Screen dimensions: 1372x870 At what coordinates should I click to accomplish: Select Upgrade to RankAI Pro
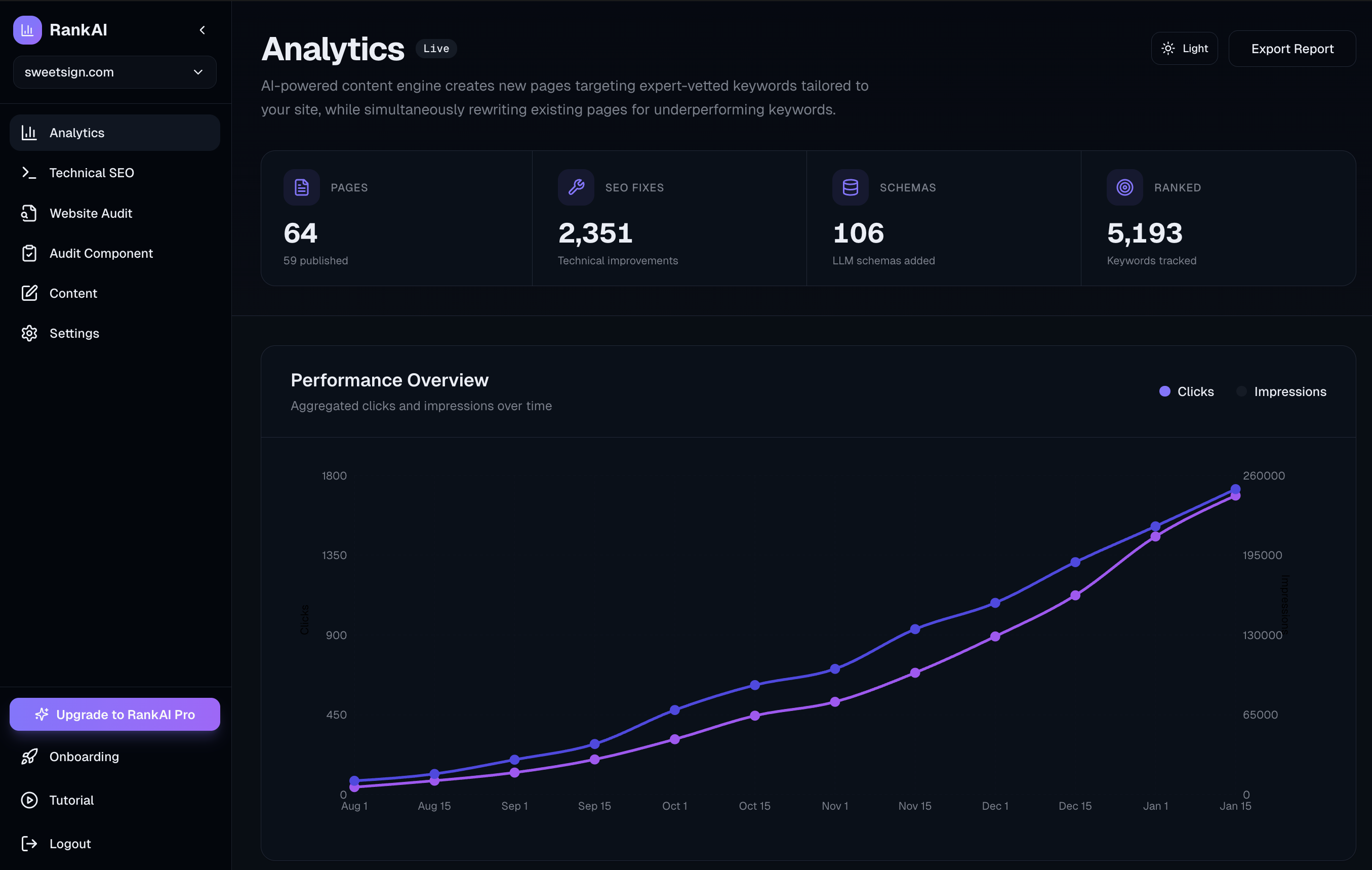tap(114, 714)
